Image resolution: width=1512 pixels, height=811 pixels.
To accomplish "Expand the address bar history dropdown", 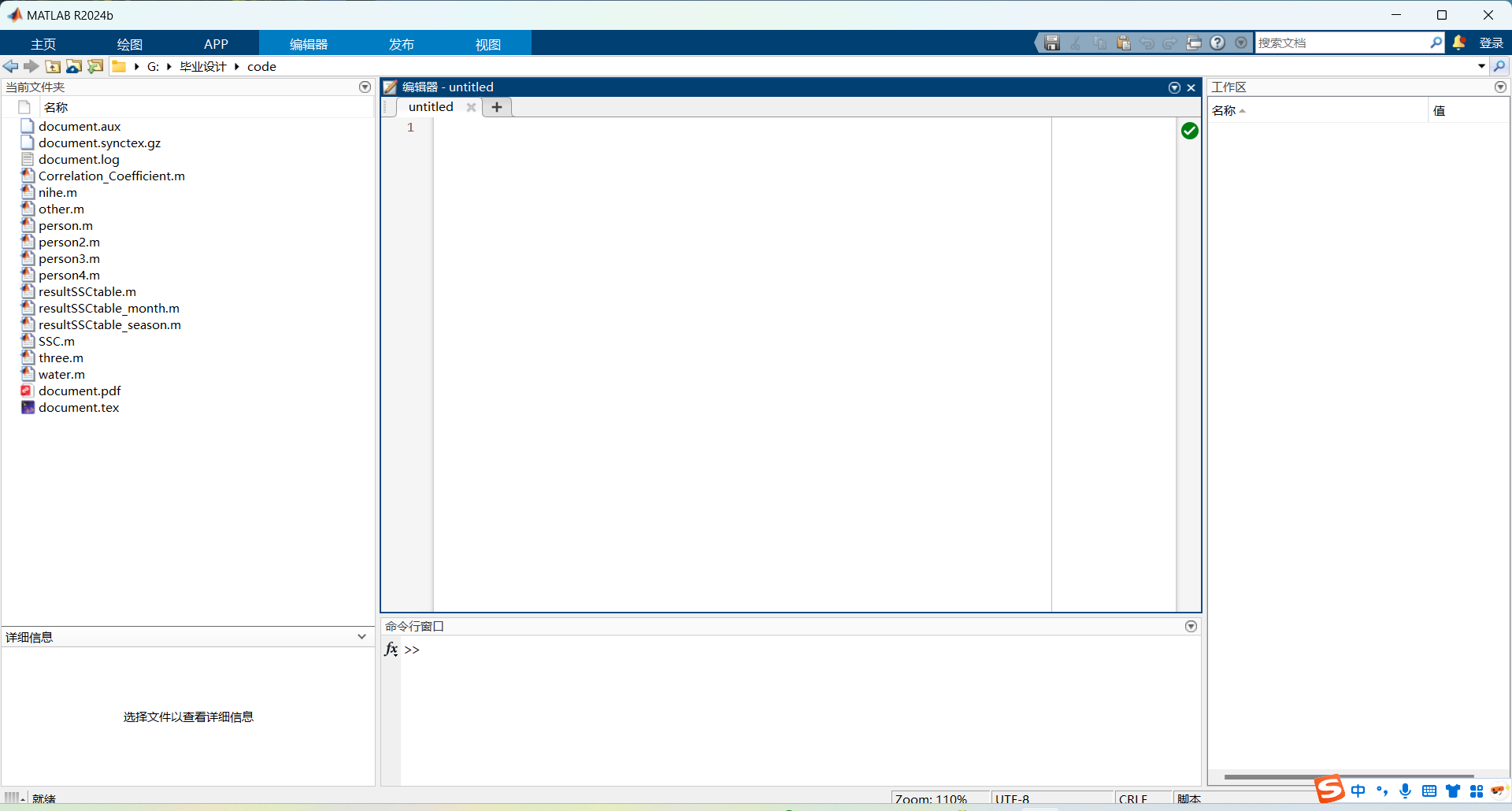I will (1480, 66).
